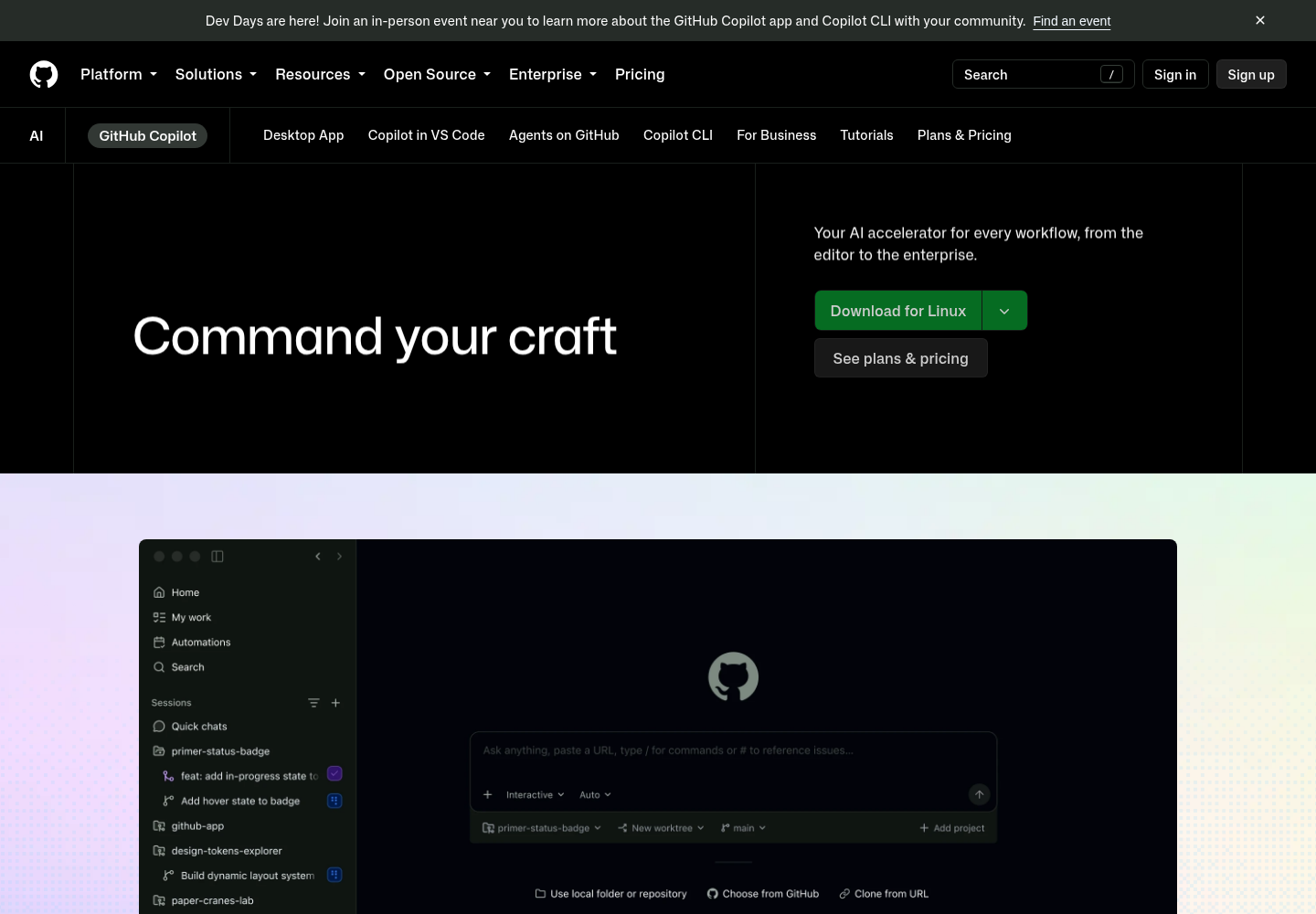
Task: Click Add project
Action: point(952,828)
